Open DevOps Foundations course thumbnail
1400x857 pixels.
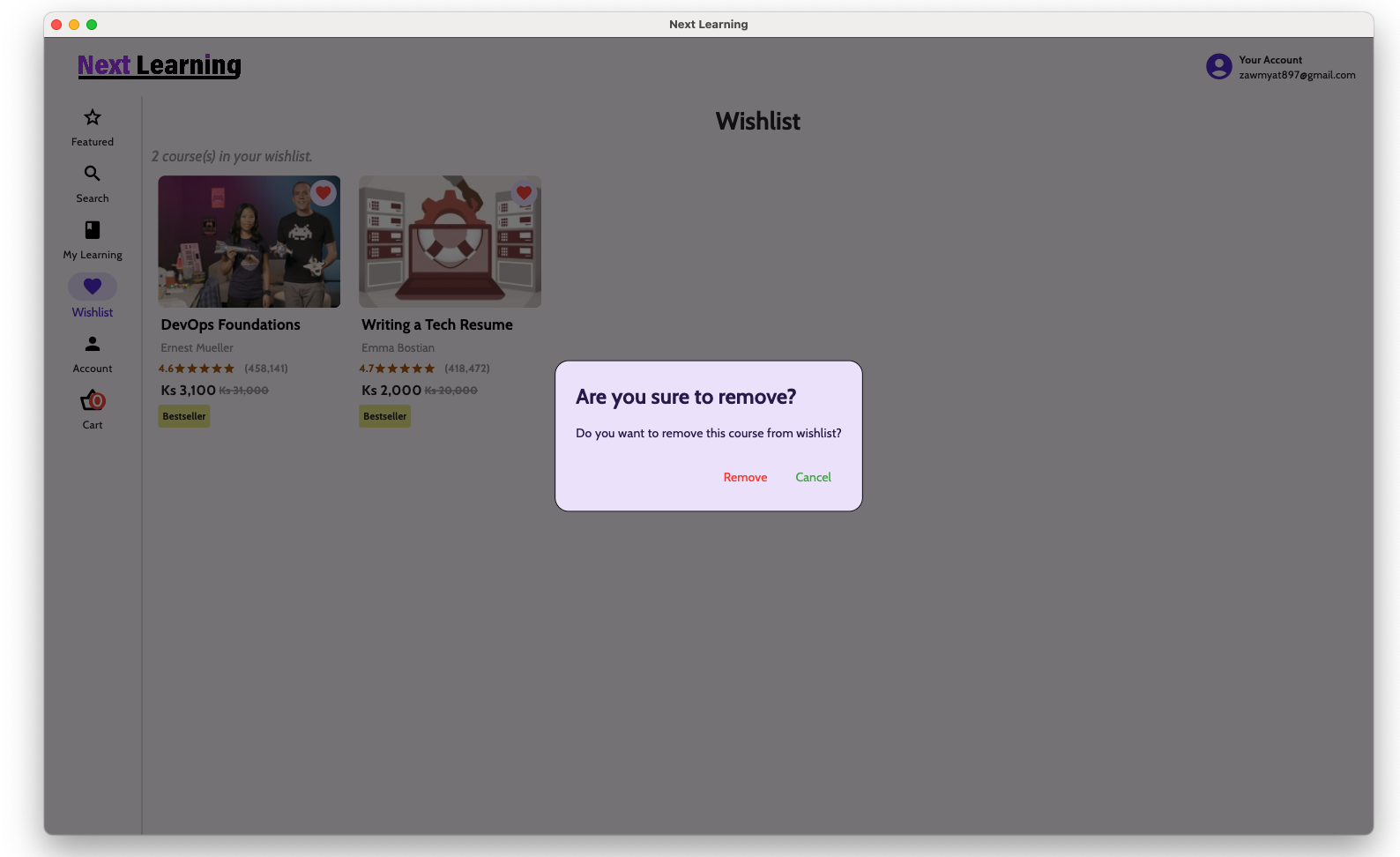(249, 242)
